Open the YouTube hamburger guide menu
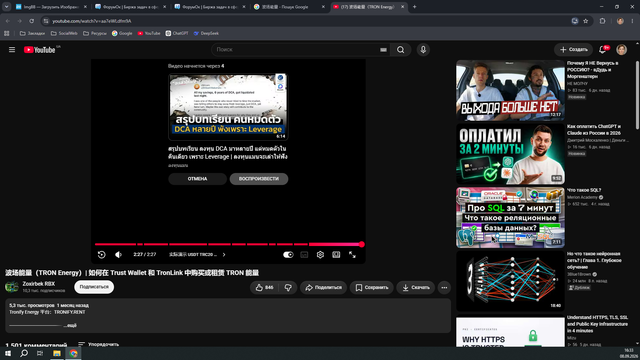This screenshot has height=360, width=640. click(x=12, y=50)
